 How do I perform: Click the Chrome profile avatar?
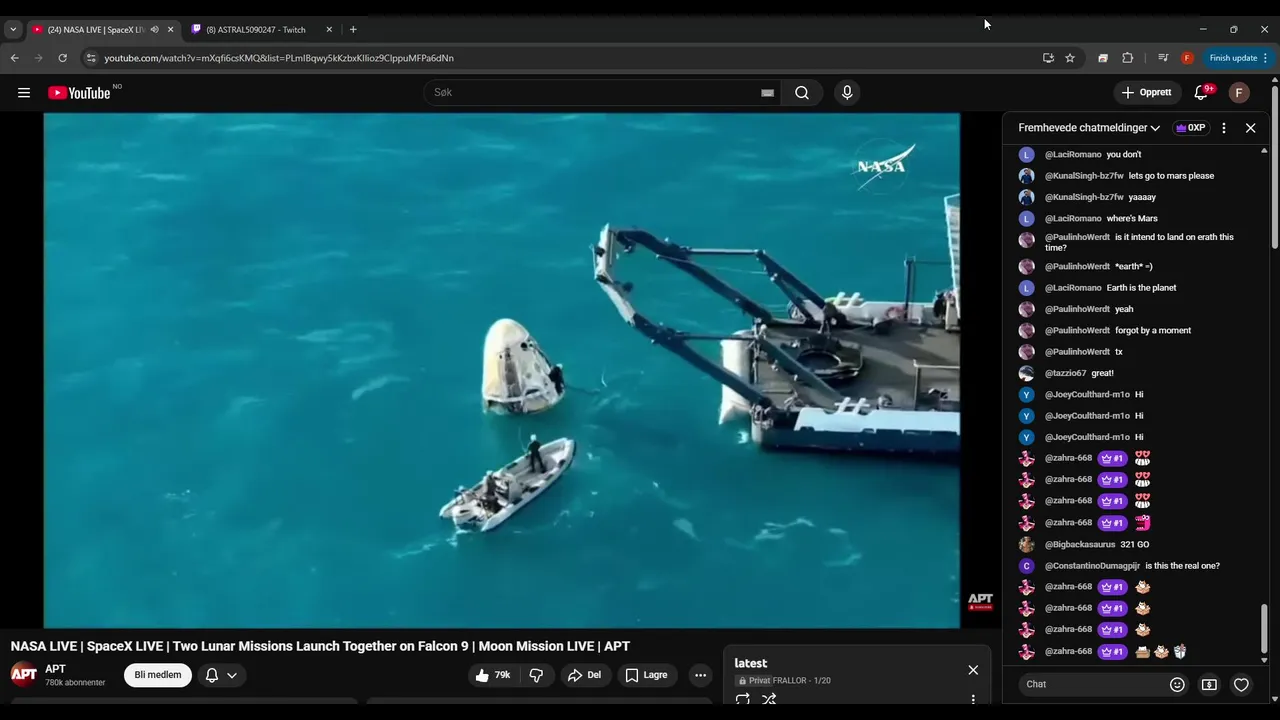pos(1187,58)
